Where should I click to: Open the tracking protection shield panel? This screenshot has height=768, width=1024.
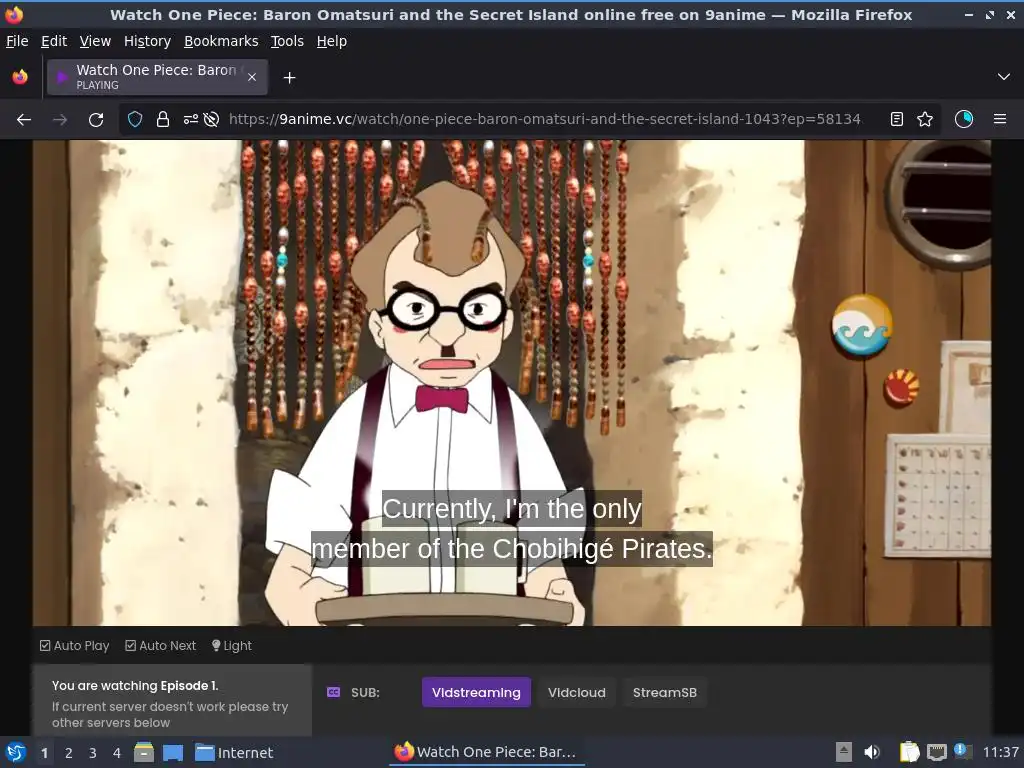[135, 120]
